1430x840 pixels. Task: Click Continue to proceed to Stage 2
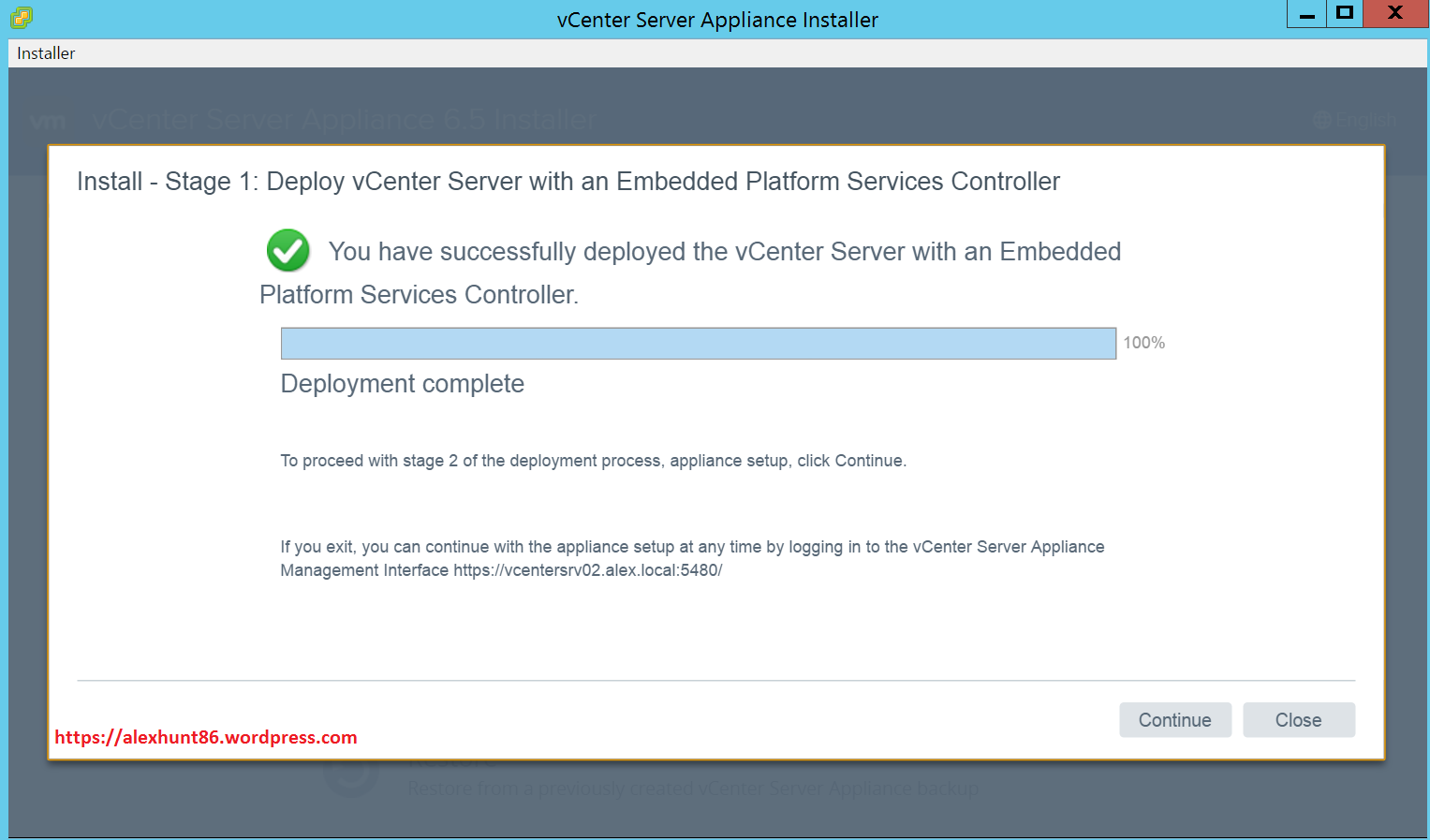click(x=1174, y=719)
